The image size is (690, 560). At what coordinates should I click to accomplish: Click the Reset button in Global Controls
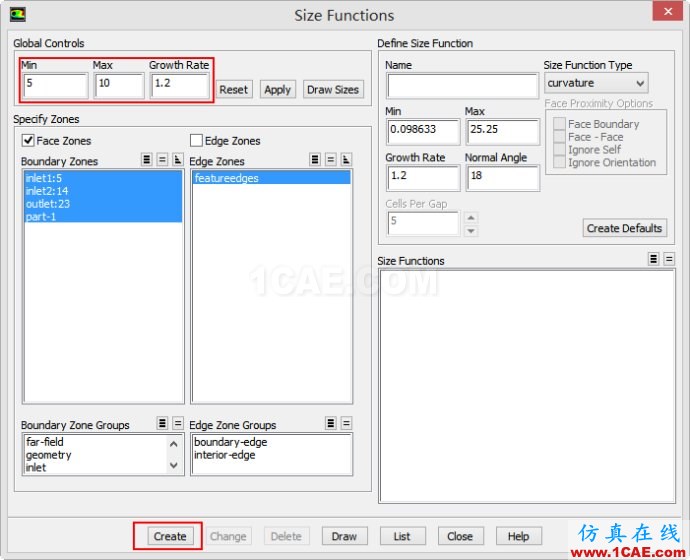click(234, 89)
